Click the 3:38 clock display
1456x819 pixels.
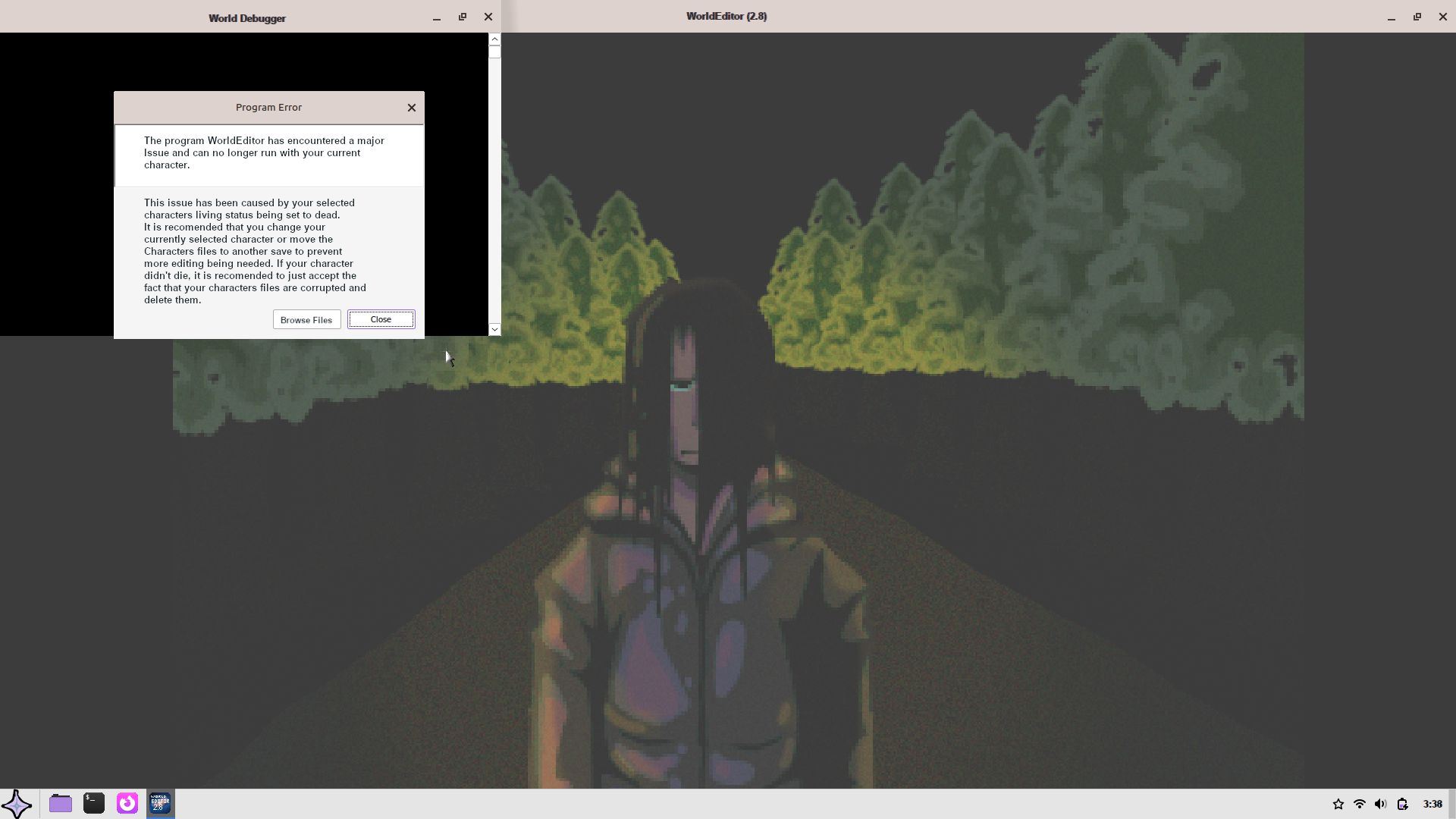pos(1432,804)
